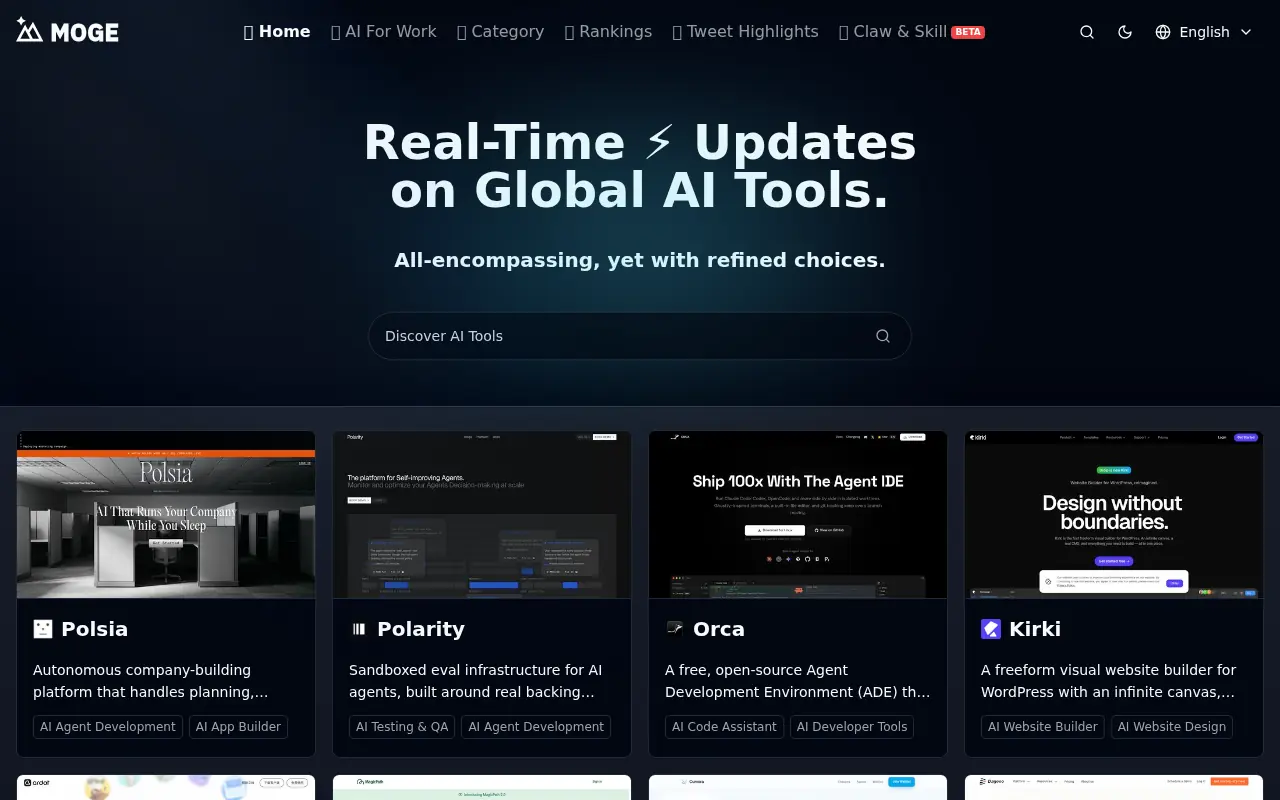Image resolution: width=1280 pixels, height=800 pixels.
Task: Submit search with magnifier icon in search box
Action: [x=883, y=336]
